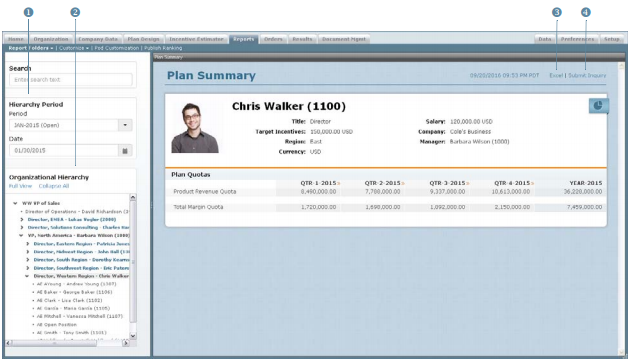Open the Incentive Estimator tab
Screen dimensions: 632x361
(x=196, y=39)
